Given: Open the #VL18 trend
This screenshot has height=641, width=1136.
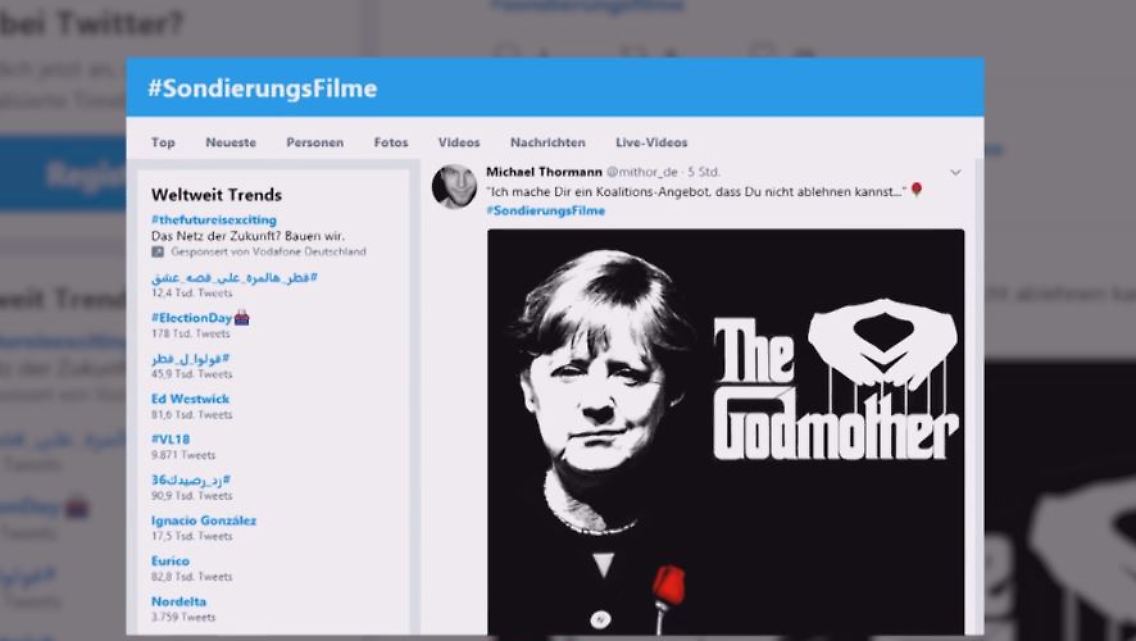Looking at the screenshot, I should click(x=170, y=440).
